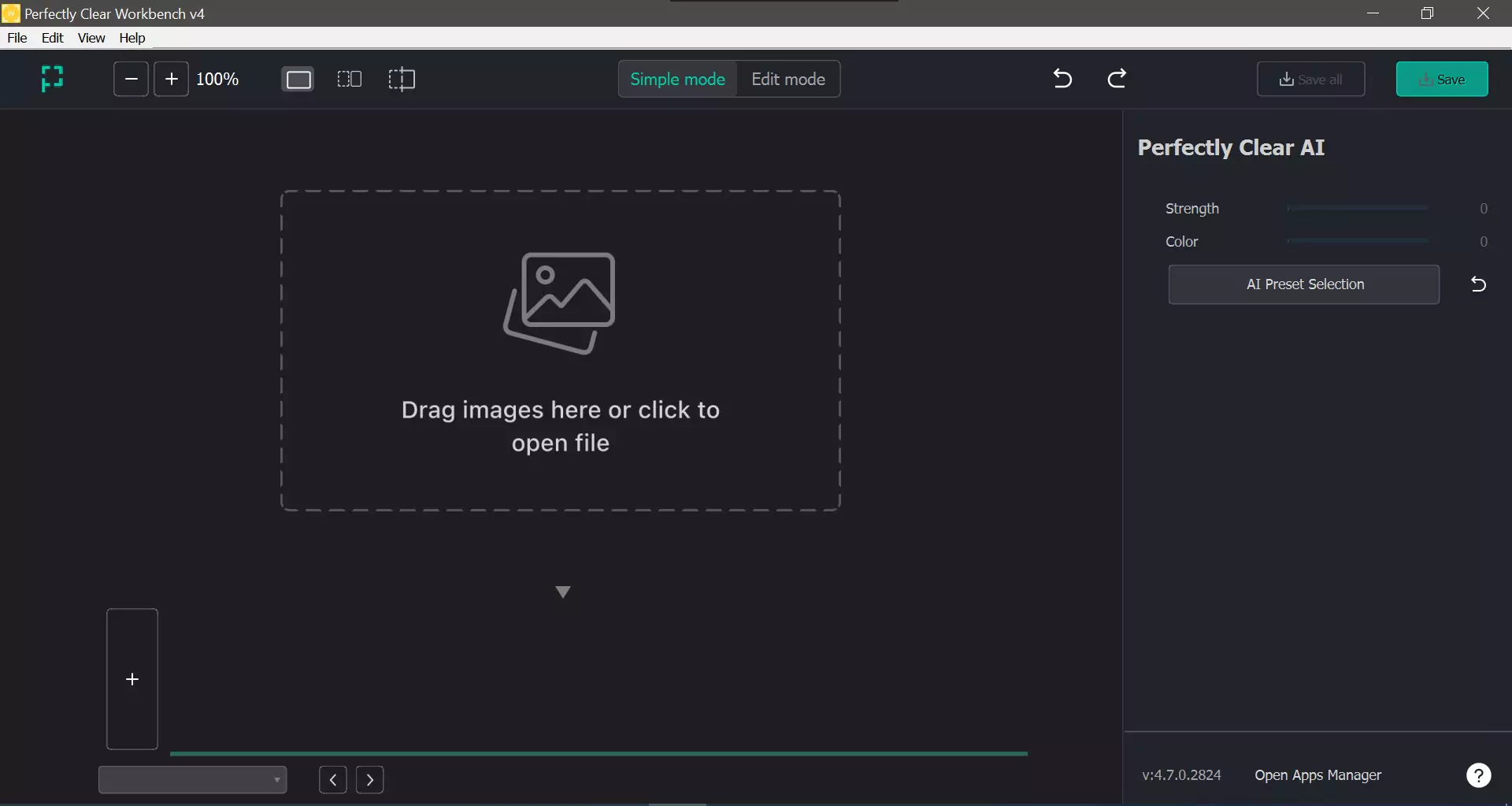This screenshot has width=1512, height=806.
Task: Select single image view layout
Action: (298, 79)
